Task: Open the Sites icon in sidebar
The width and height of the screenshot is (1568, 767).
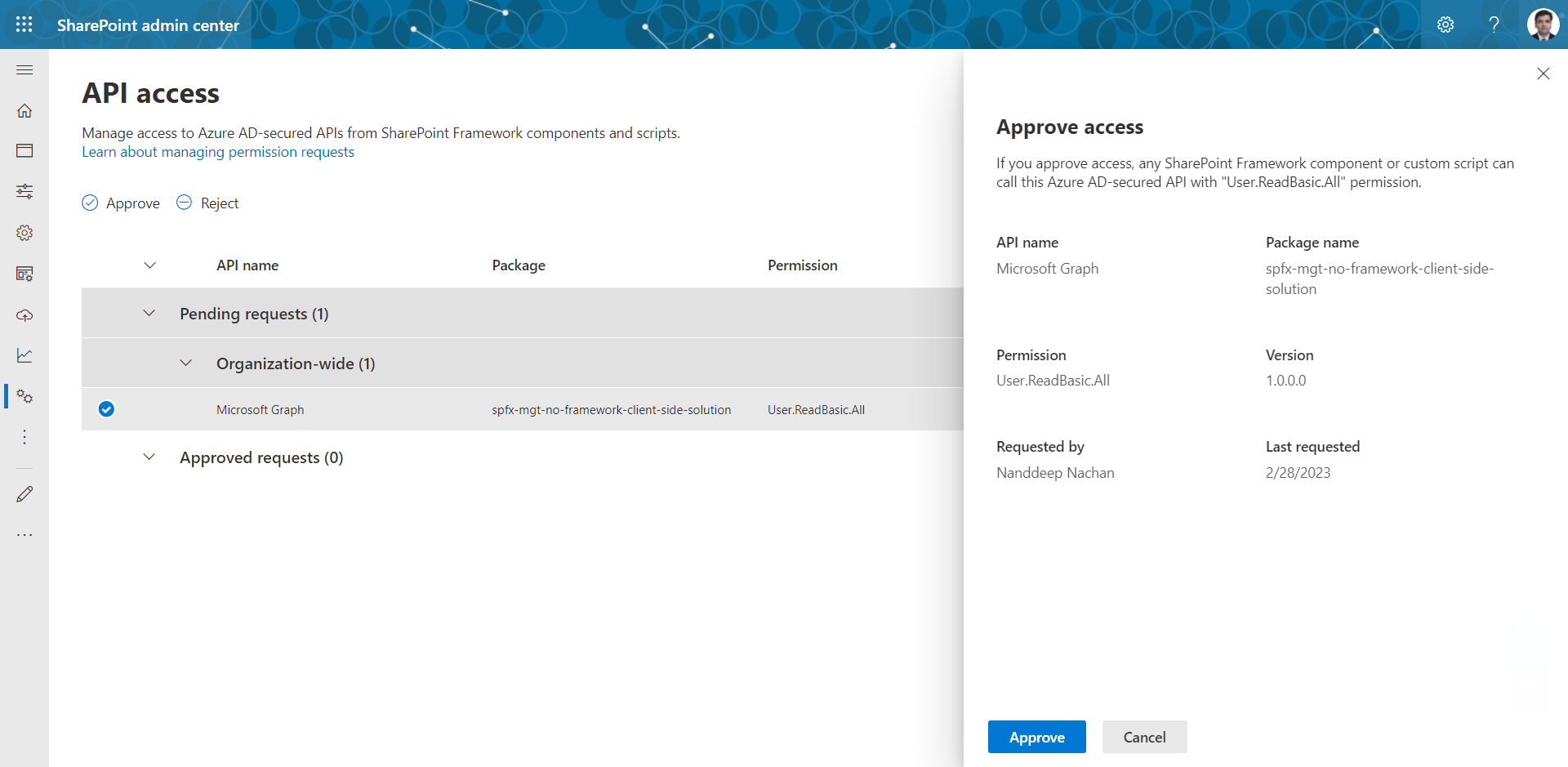Action: coord(24,151)
